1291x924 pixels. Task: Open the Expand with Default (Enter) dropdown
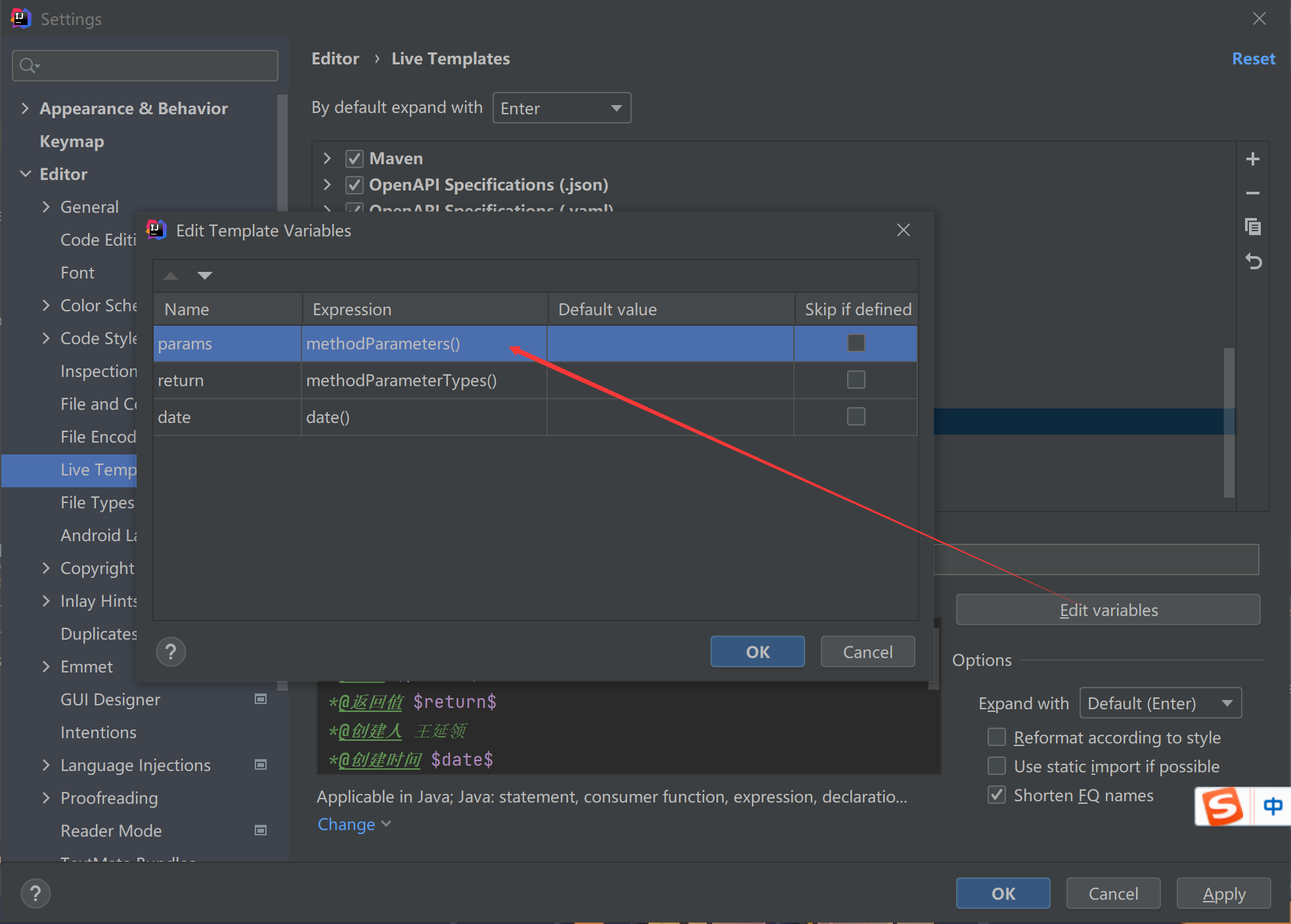pyautogui.click(x=1160, y=703)
